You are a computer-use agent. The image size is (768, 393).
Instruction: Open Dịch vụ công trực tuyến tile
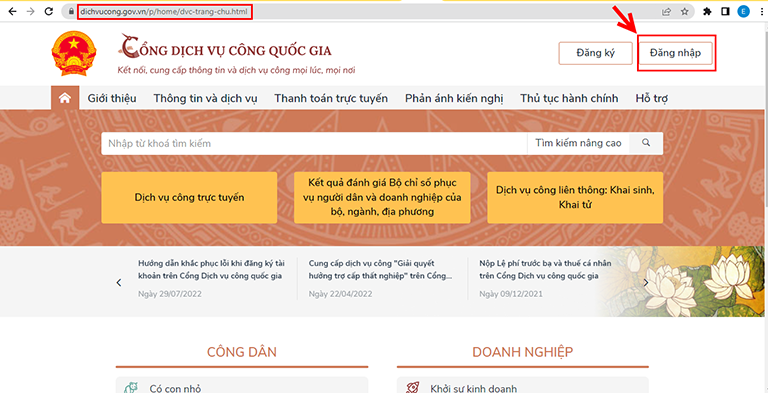point(189,197)
